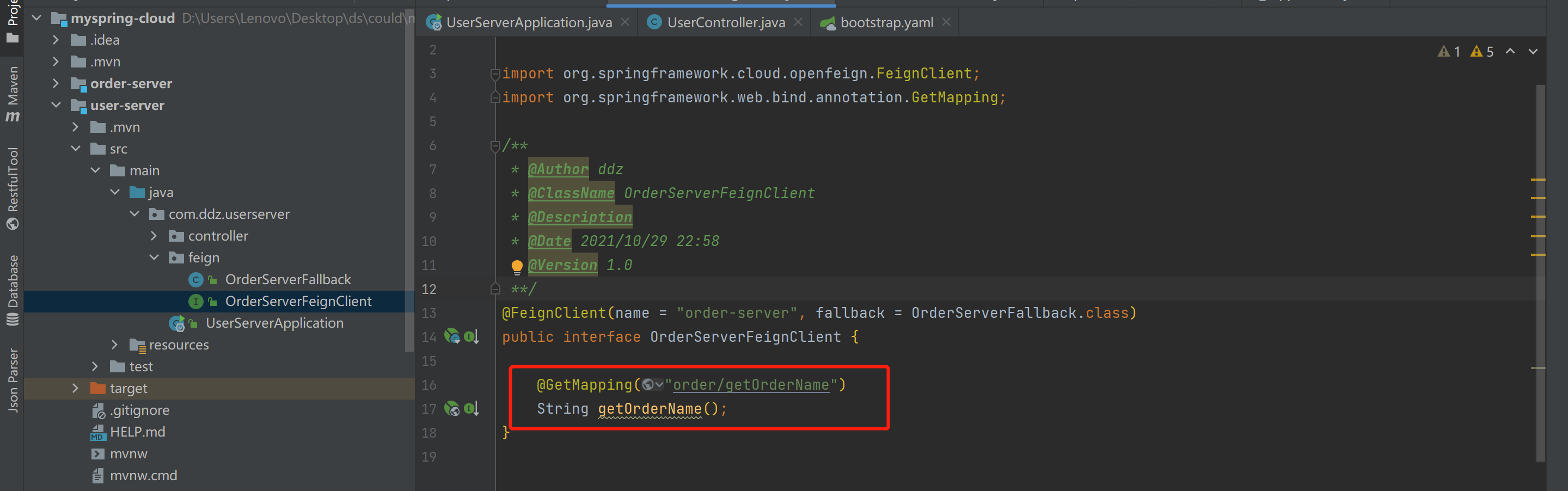
Task: Open the Json Parser side panel
Action: point(12,380)
